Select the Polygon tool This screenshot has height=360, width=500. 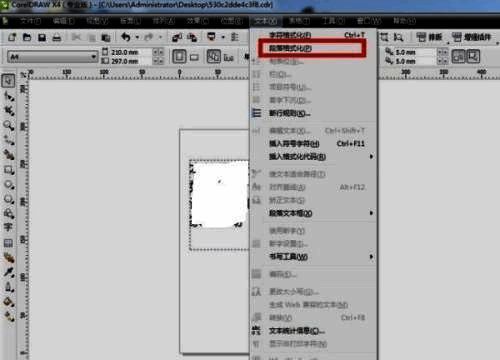(x=9, y=199)
